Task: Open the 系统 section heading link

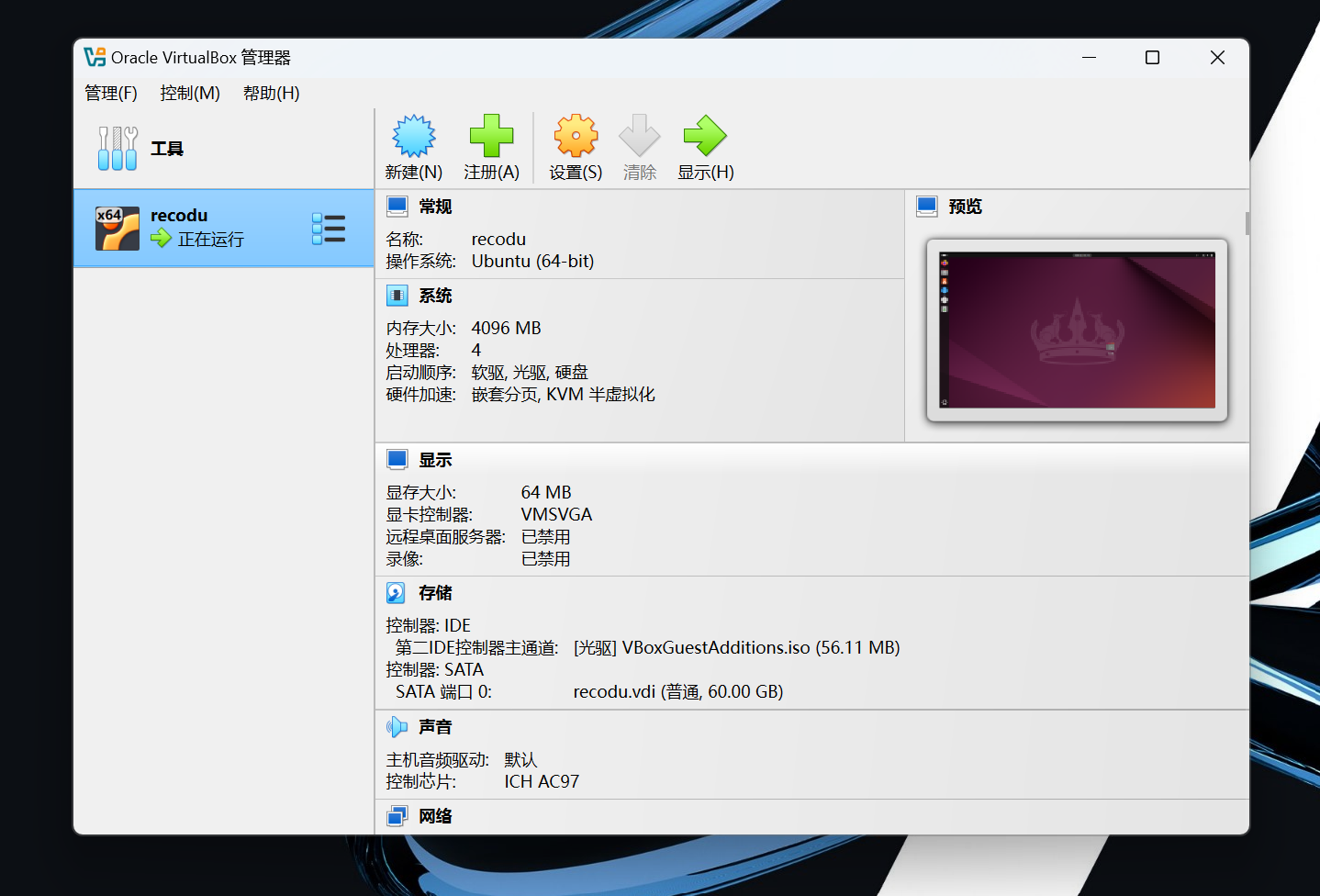Action: pyautogui.click(x=435, y=296)
